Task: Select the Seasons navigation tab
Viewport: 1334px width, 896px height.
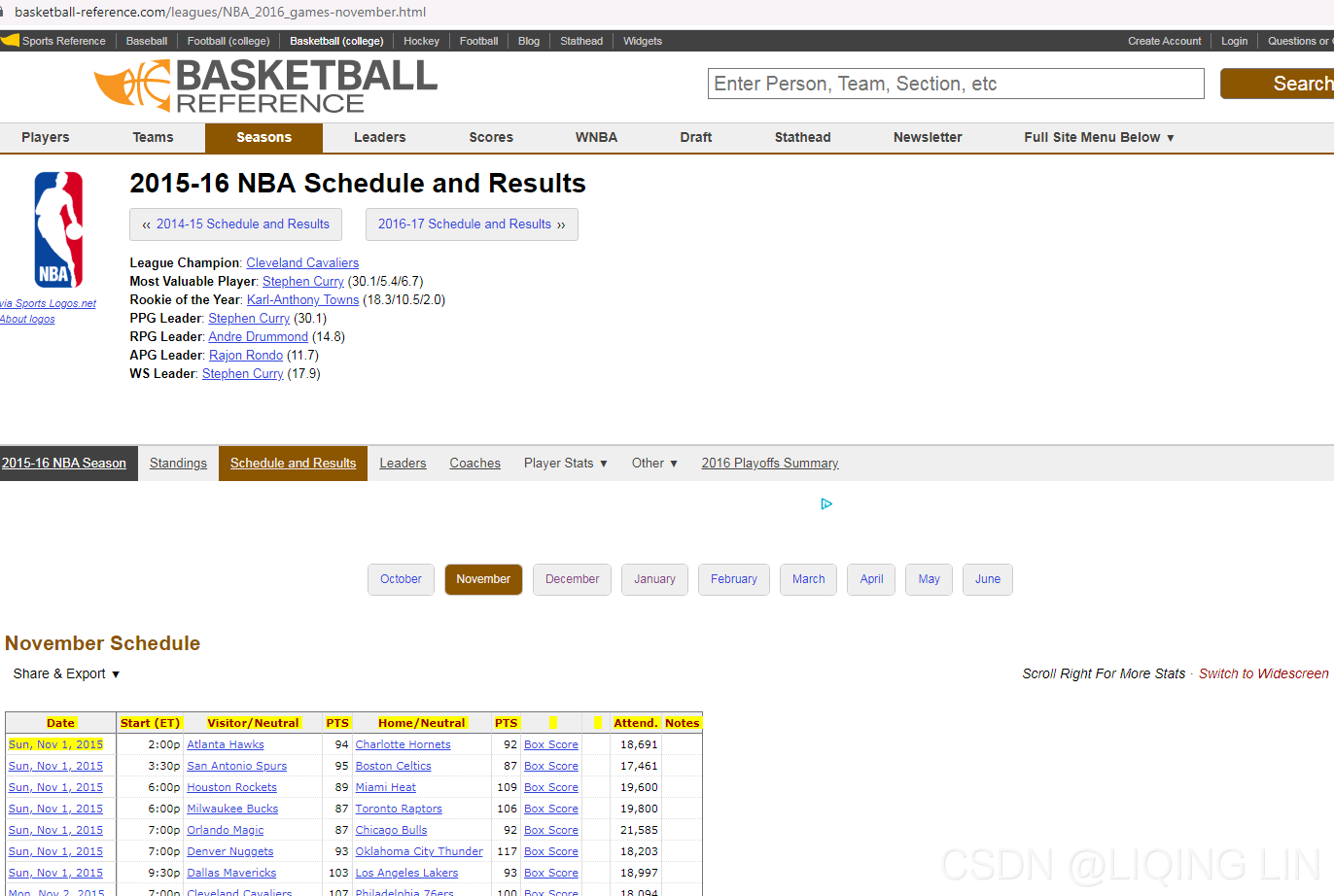Action: (x=263, y=137)
